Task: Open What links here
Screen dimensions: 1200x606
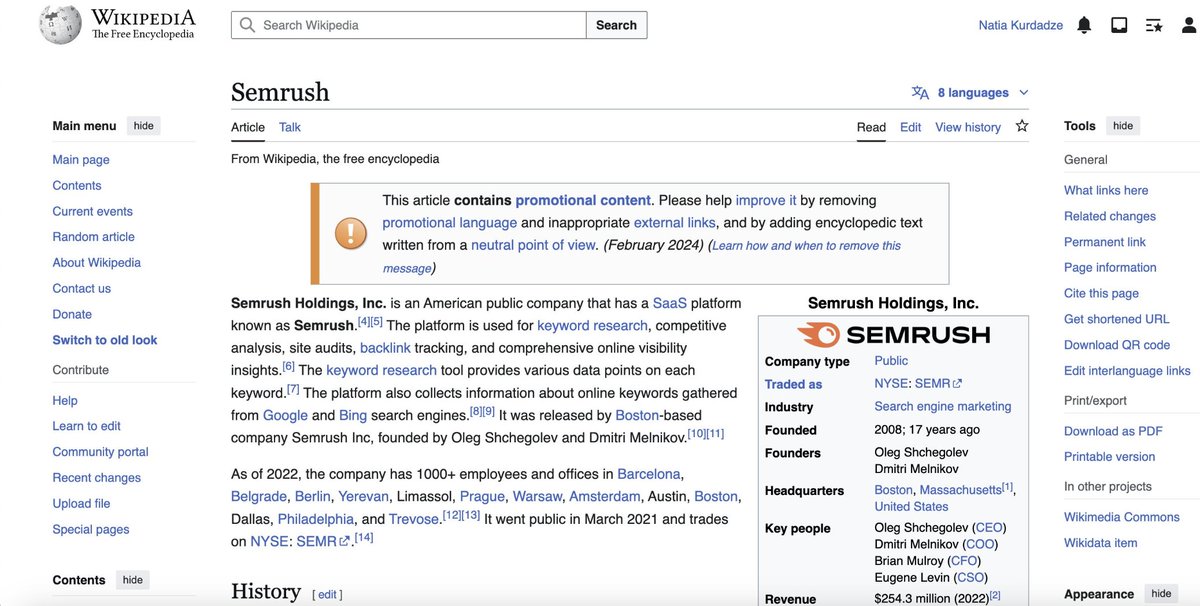Action: pos(1106,191)
